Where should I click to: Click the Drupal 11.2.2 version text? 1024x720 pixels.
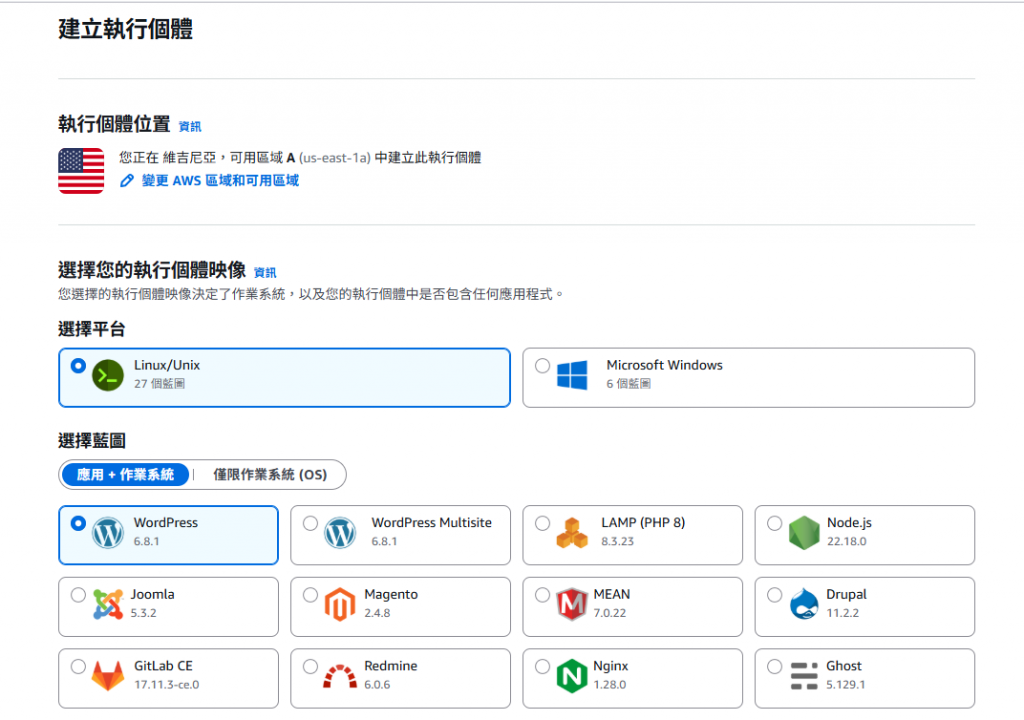(x=842, y=613)
